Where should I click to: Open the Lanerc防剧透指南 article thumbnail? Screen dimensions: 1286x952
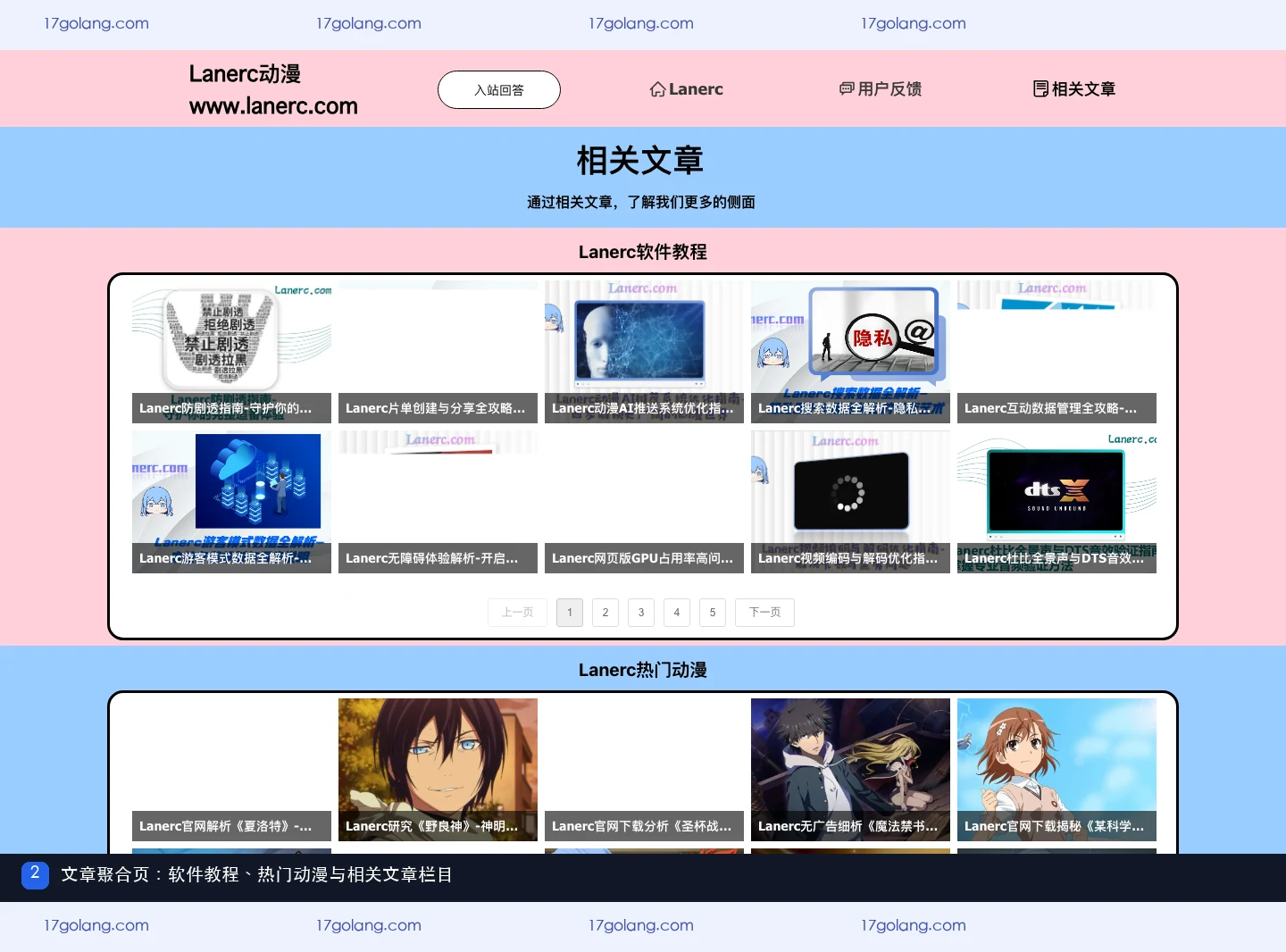pyautogui.click(x=231, y=352)
